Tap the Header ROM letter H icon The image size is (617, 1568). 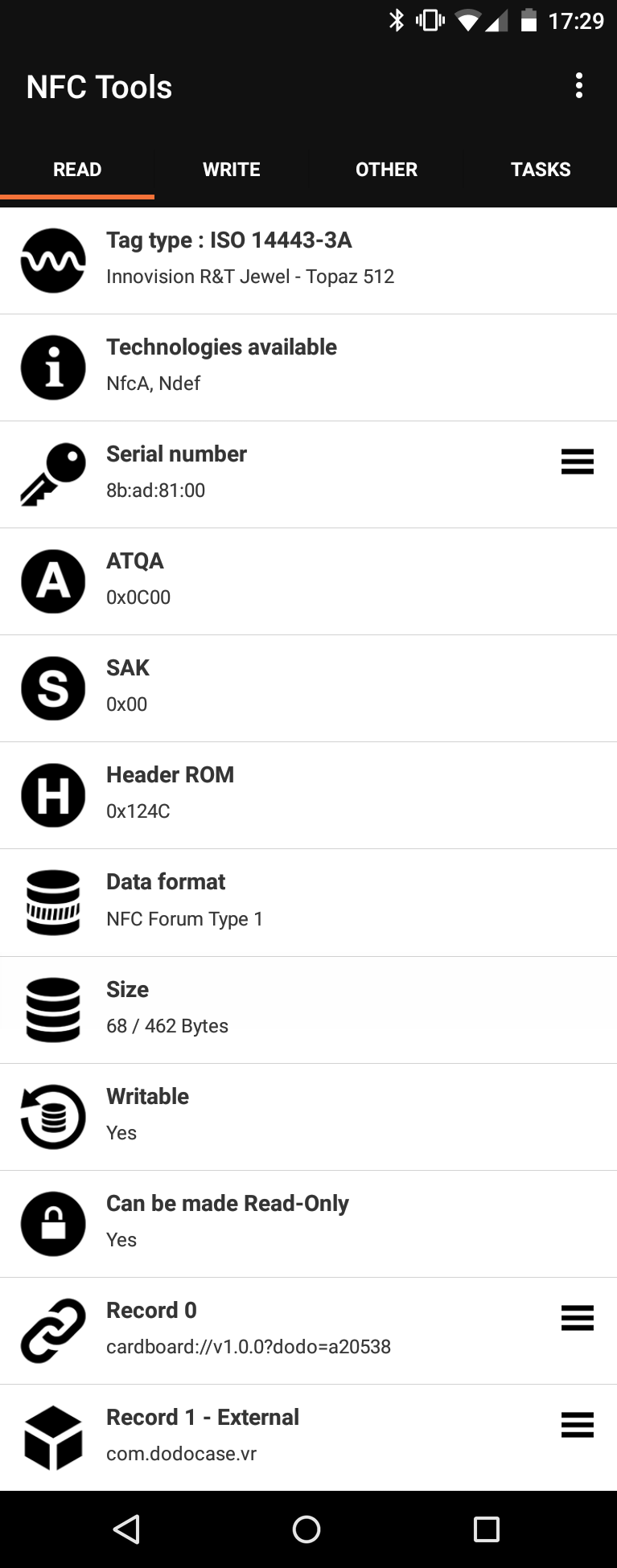(x=53, y=795)
